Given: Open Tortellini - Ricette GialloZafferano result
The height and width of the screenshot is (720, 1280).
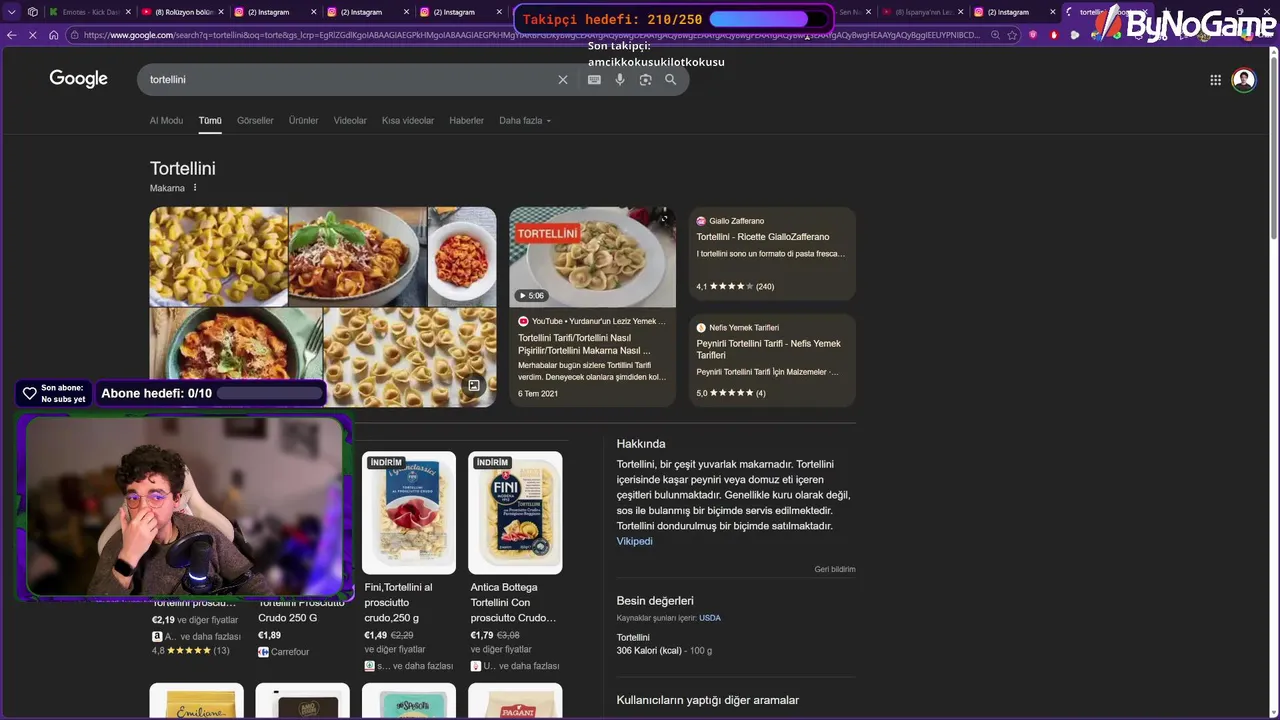Looking at the screenshot, I should (x=763, y=237).
